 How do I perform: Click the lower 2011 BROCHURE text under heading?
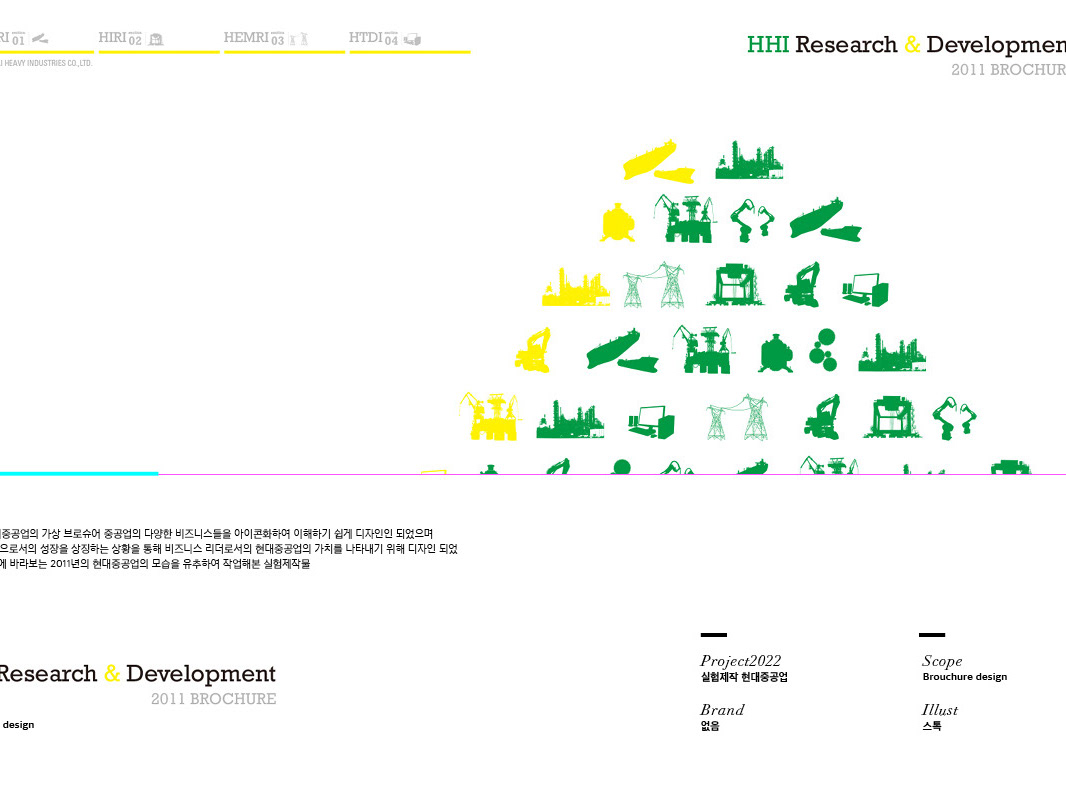coord(213,699)
